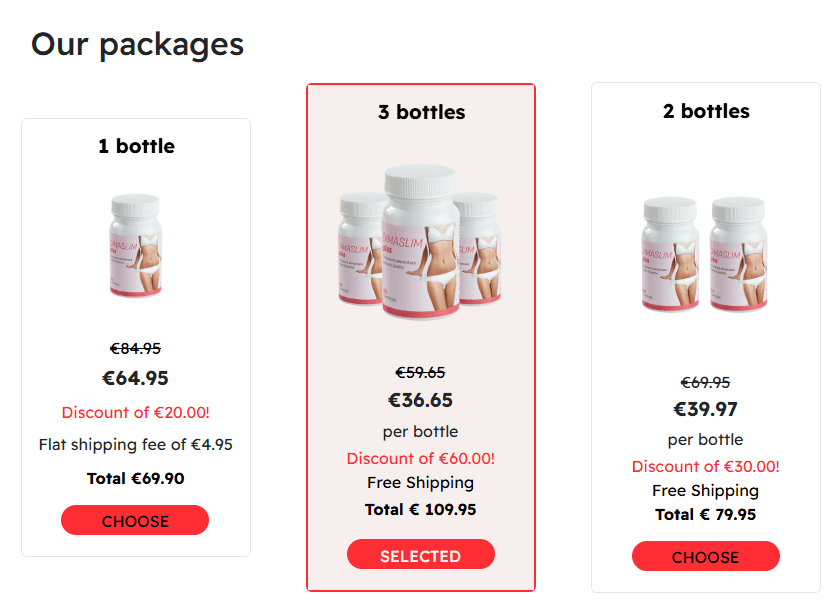Click the "Total € 109.95" text

pos(420,509)
